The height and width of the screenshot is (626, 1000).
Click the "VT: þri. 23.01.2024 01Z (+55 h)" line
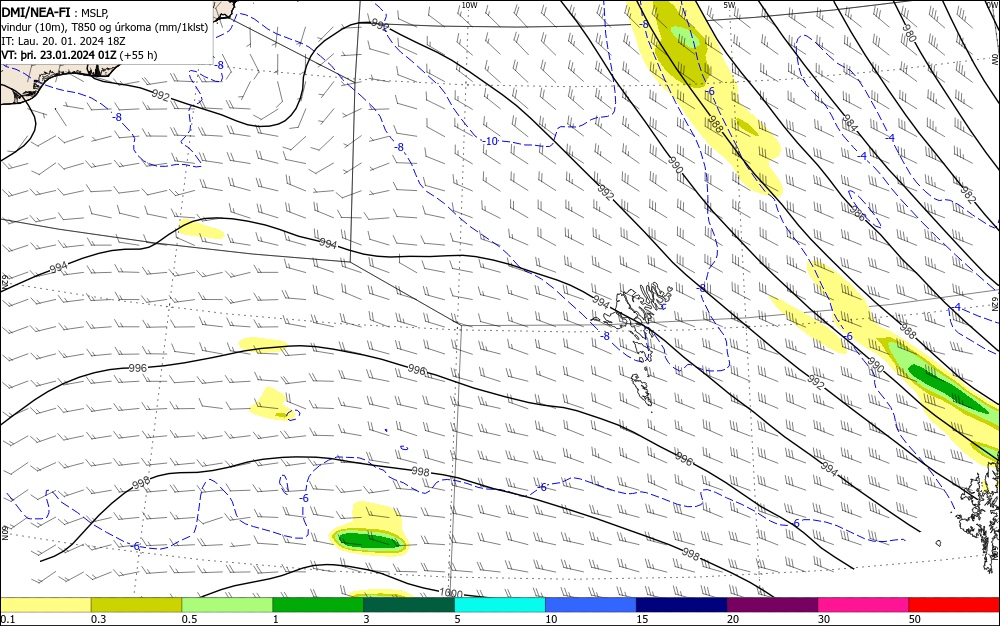[x=79, y=55]
